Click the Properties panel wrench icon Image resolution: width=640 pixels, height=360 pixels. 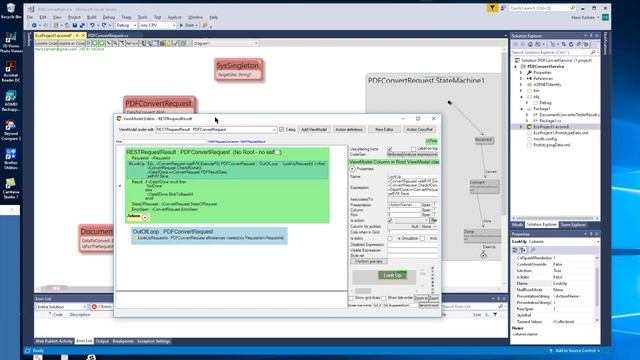tap(532, 250)
